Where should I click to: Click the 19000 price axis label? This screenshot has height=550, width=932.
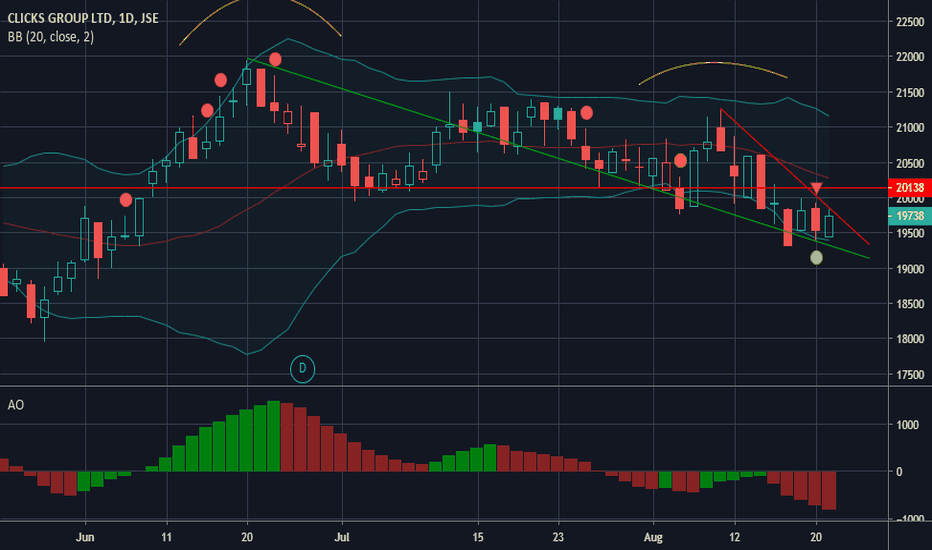910,269
